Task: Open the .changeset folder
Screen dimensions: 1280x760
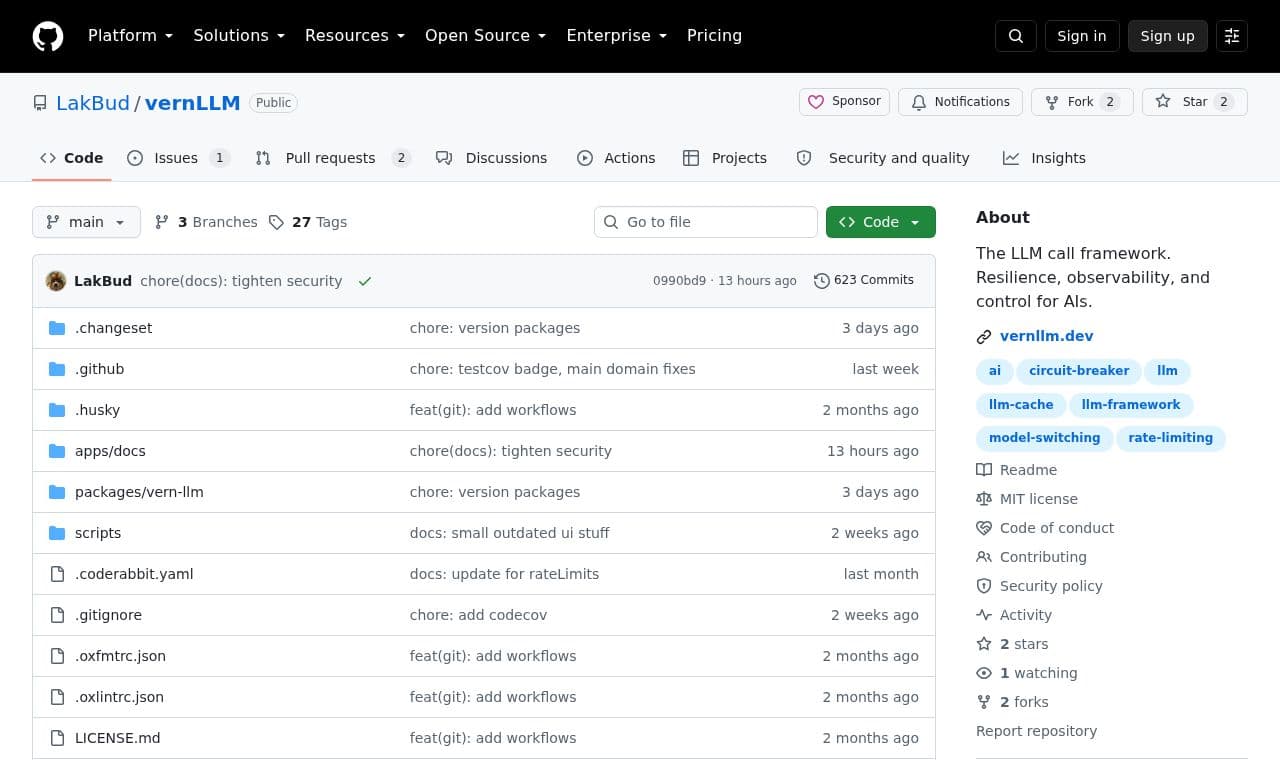Action: click(114, 328)
